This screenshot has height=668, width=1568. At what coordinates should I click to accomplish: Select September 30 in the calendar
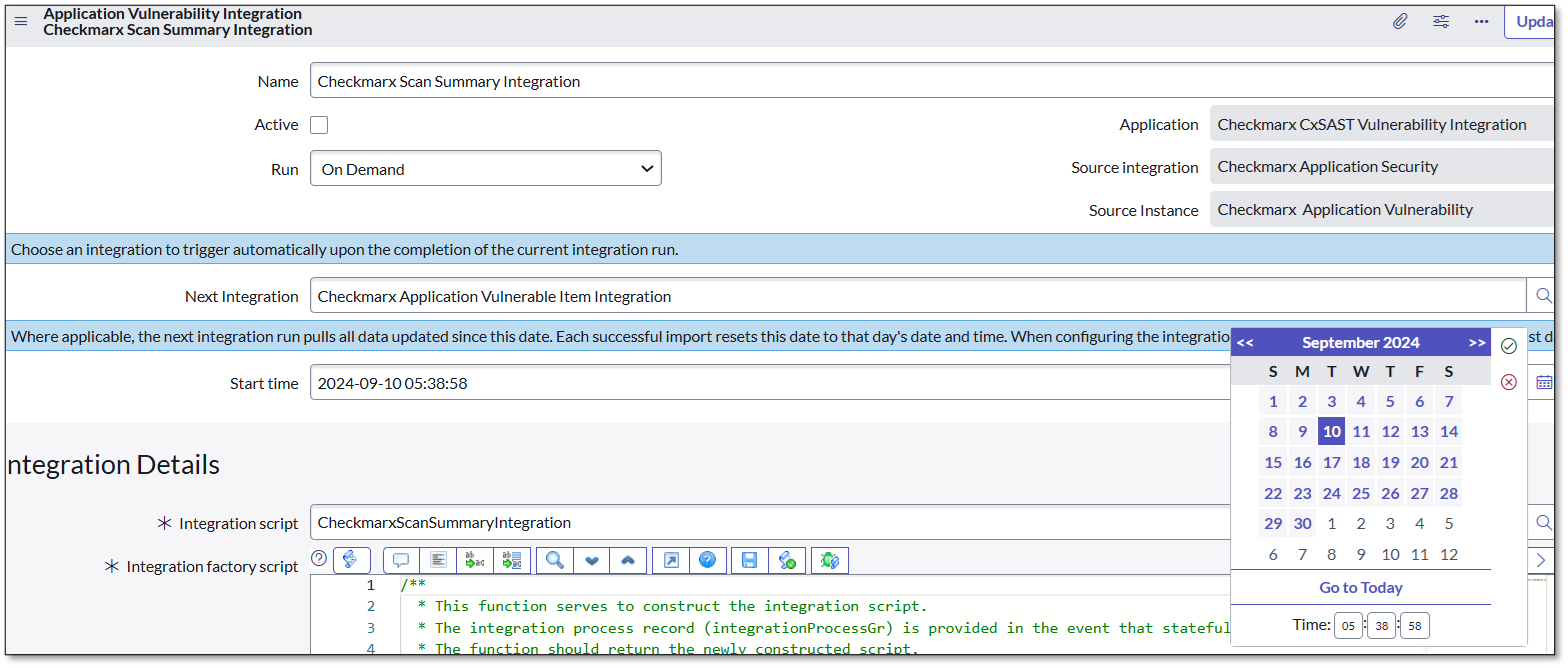coord(1302,524)
